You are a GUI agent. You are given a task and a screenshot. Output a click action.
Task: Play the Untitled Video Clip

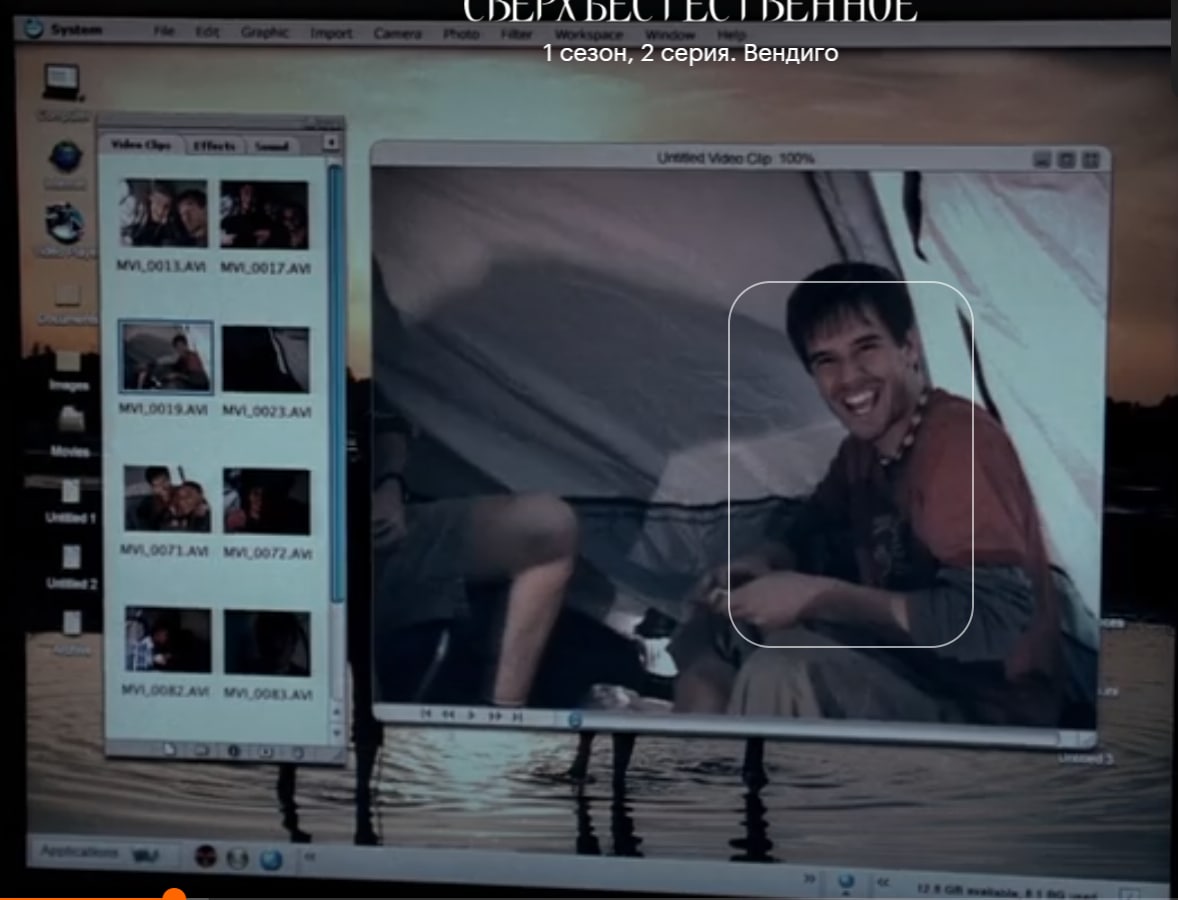pyautogui.click(x=471, y=715)
